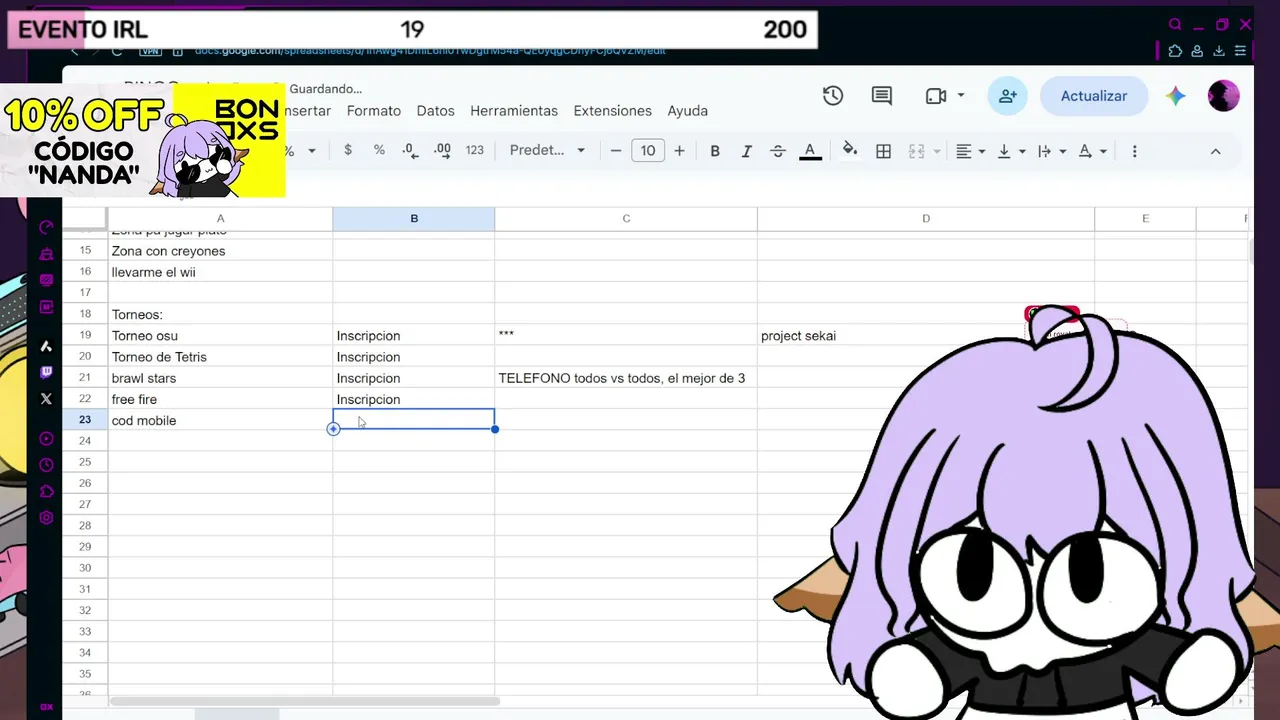This screenshot has height=720, width=1280.
Task: Open the fill color paint bucket
Action: (x=850, y=151)
